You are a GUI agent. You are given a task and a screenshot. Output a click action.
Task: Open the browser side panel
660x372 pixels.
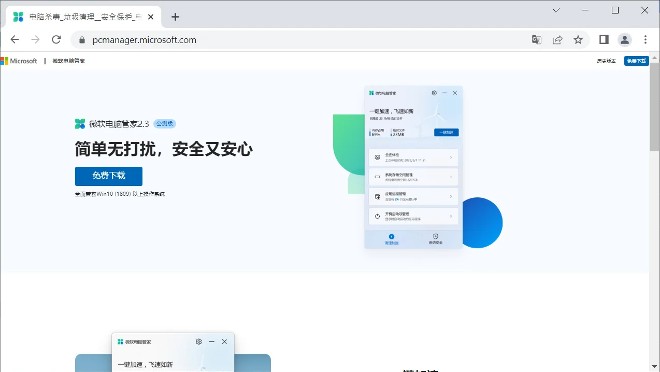click(604, 40)
